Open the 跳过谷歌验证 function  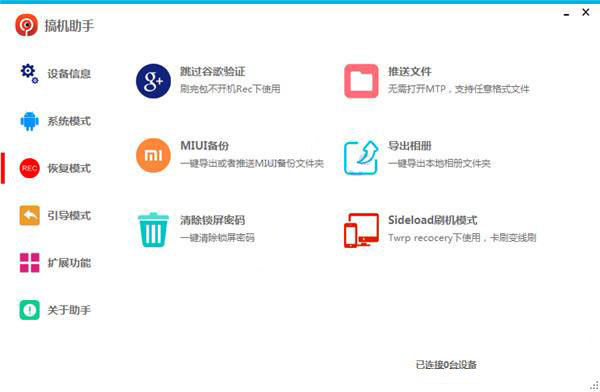(212, 72)
